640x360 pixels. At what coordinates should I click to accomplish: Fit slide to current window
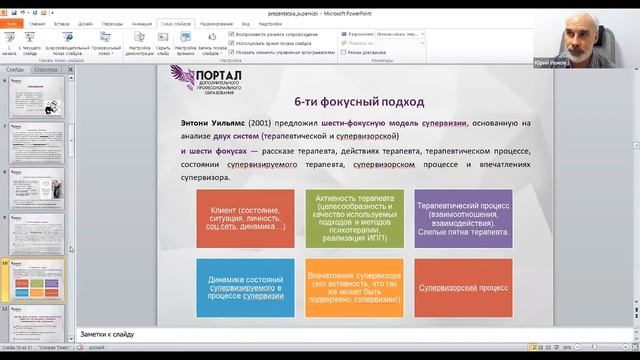coord(635,347)
